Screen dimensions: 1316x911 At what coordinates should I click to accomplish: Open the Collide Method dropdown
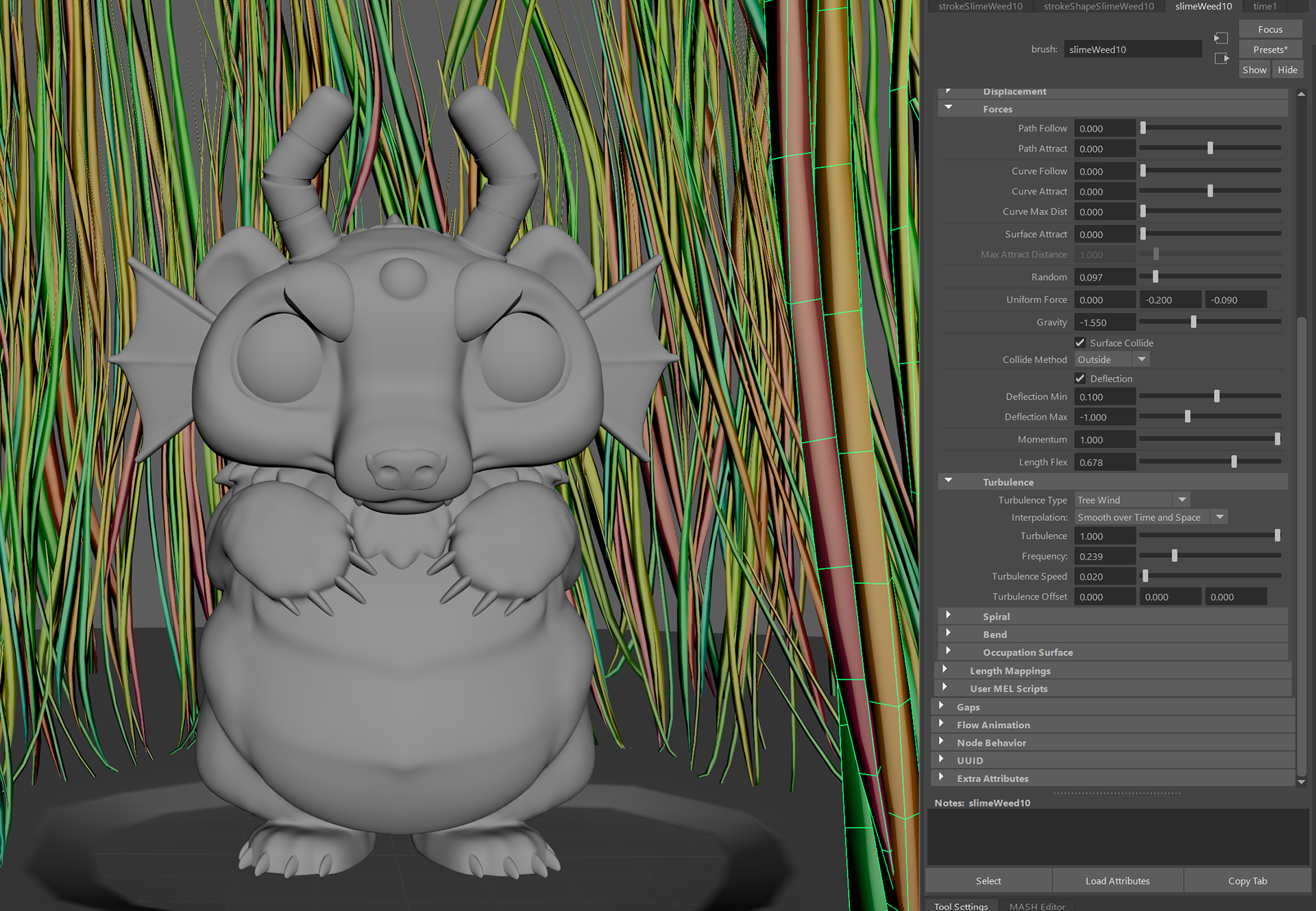[1112, 360]
